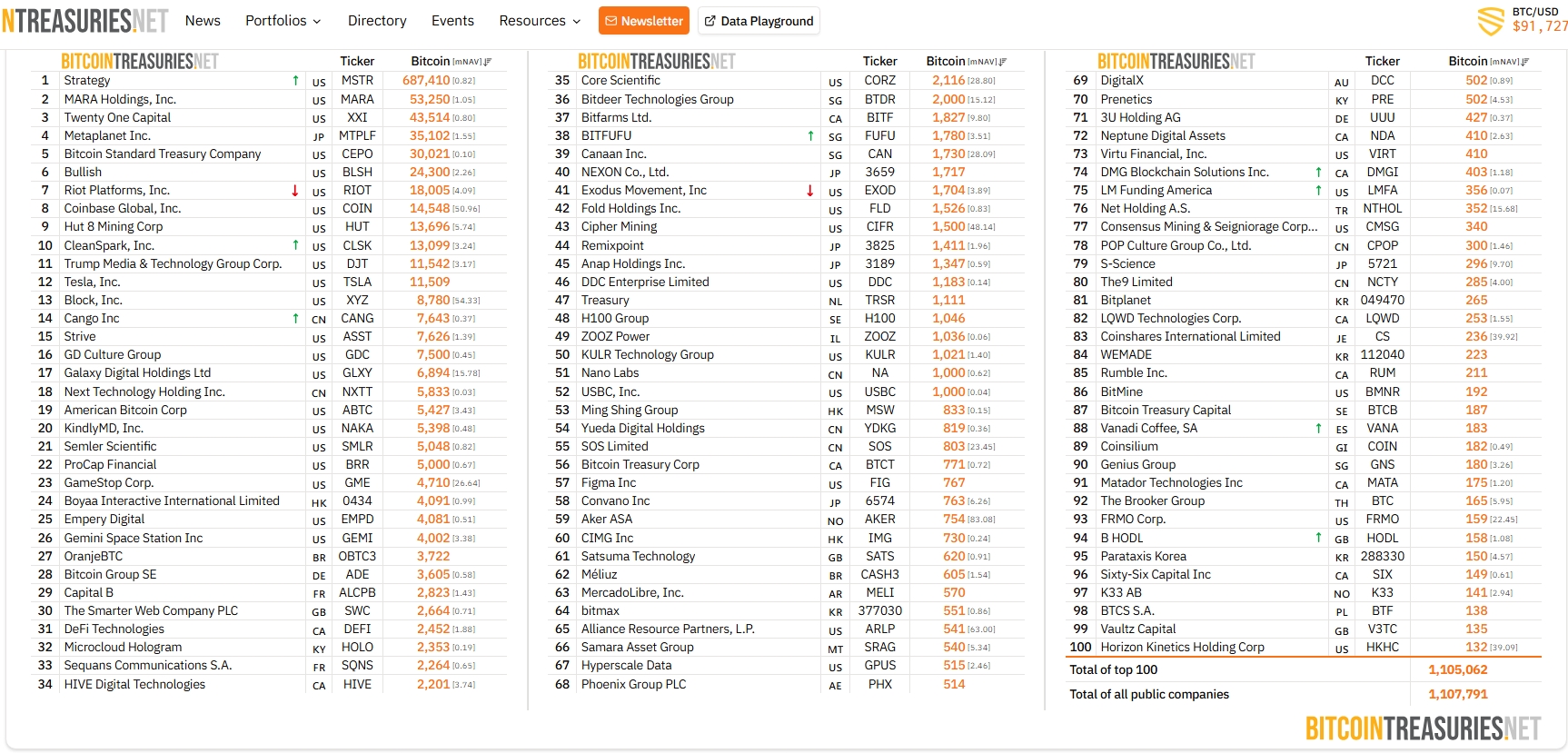Image resolution: width=1568 pixels, height=753 pixels.
Task: Open the Strategy company entry
Action: point(87,81)
